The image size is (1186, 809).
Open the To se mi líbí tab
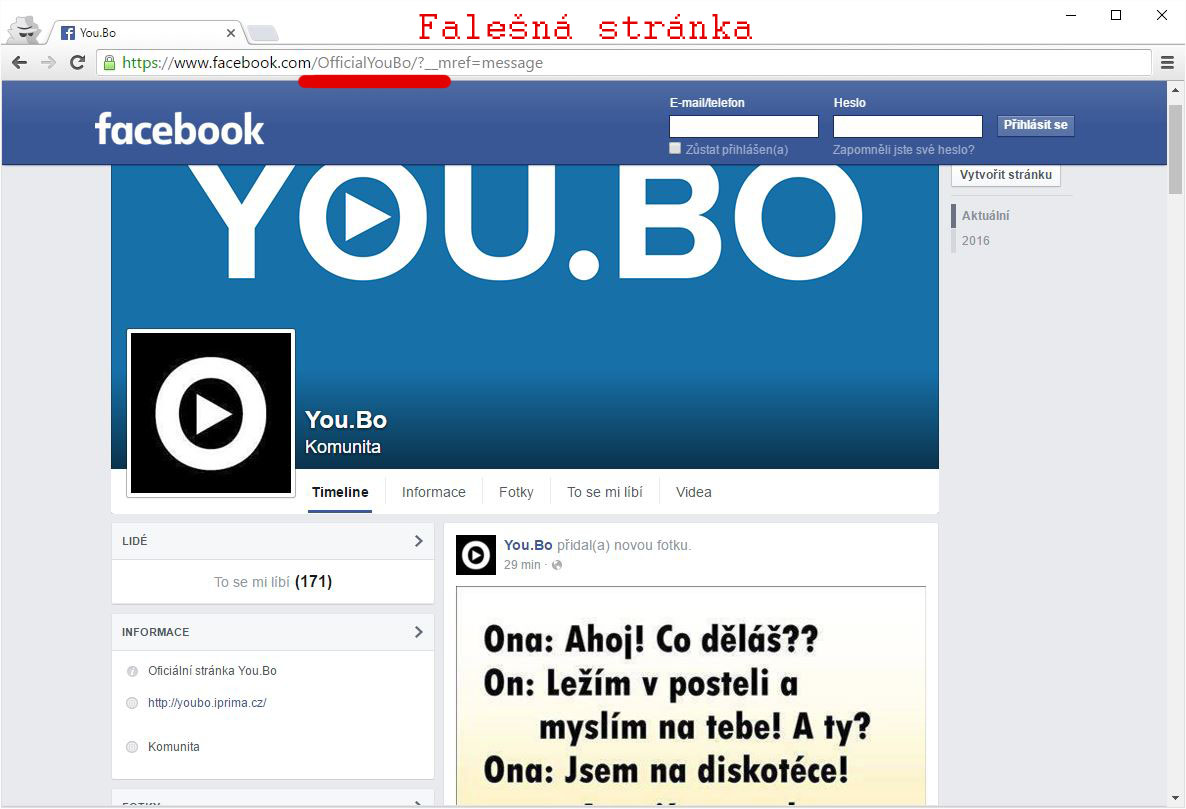[x=604, y=492]
